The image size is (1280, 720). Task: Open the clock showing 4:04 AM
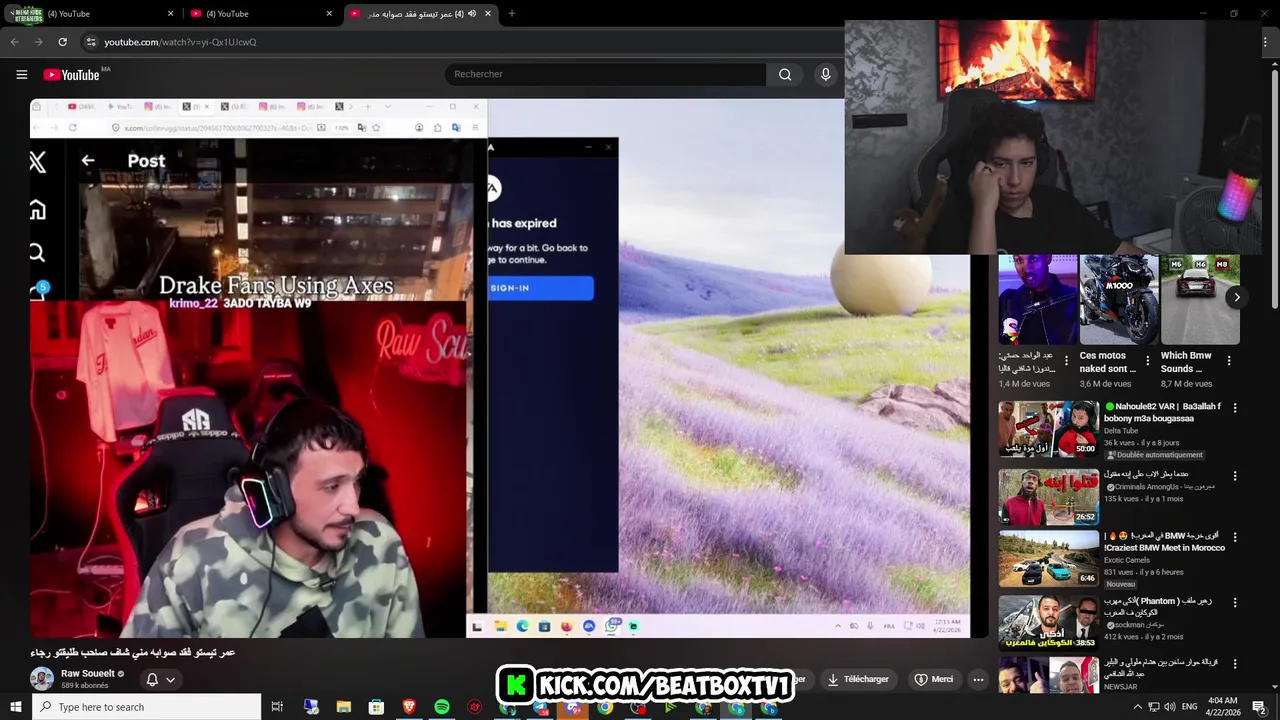[x=1222, y=707]
